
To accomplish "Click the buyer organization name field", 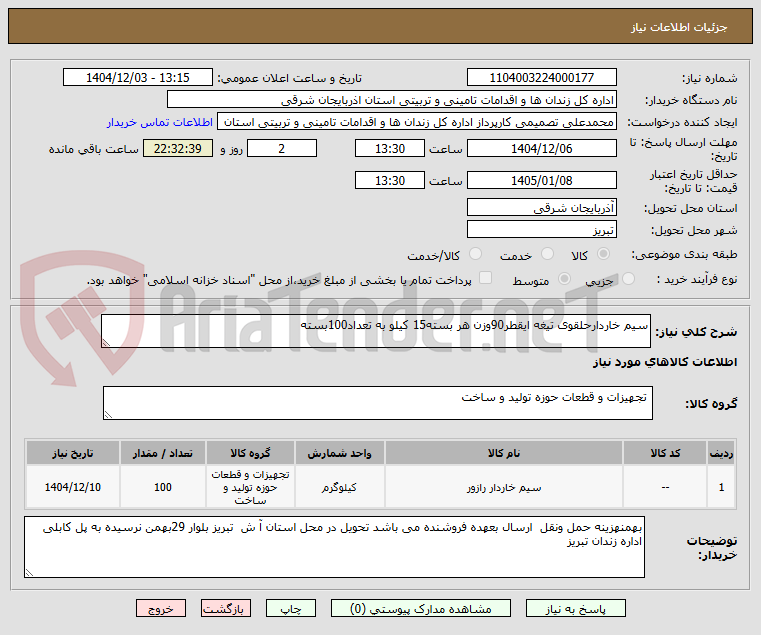I will point(392,100).
